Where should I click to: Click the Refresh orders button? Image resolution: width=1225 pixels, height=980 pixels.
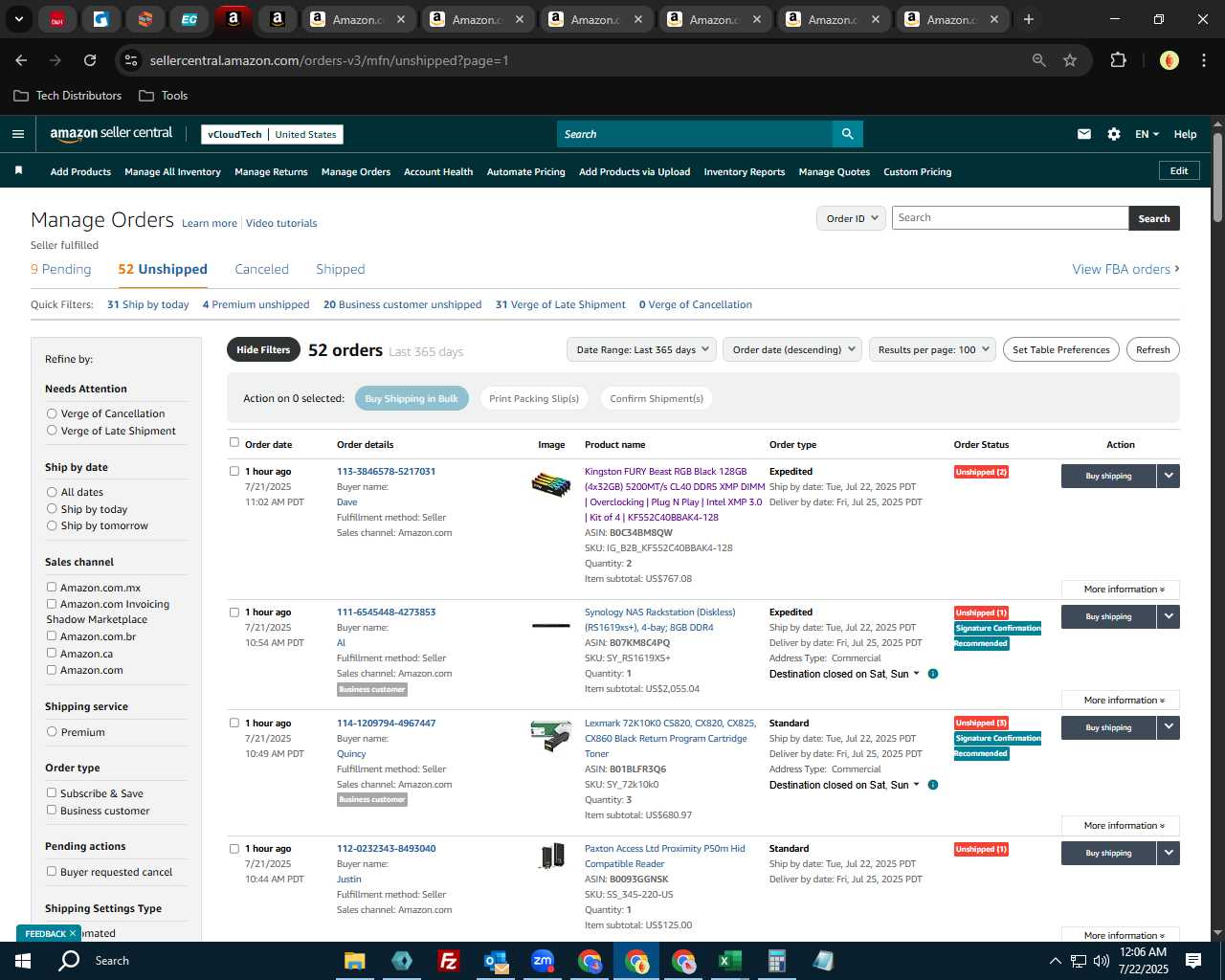point(1152,349)
